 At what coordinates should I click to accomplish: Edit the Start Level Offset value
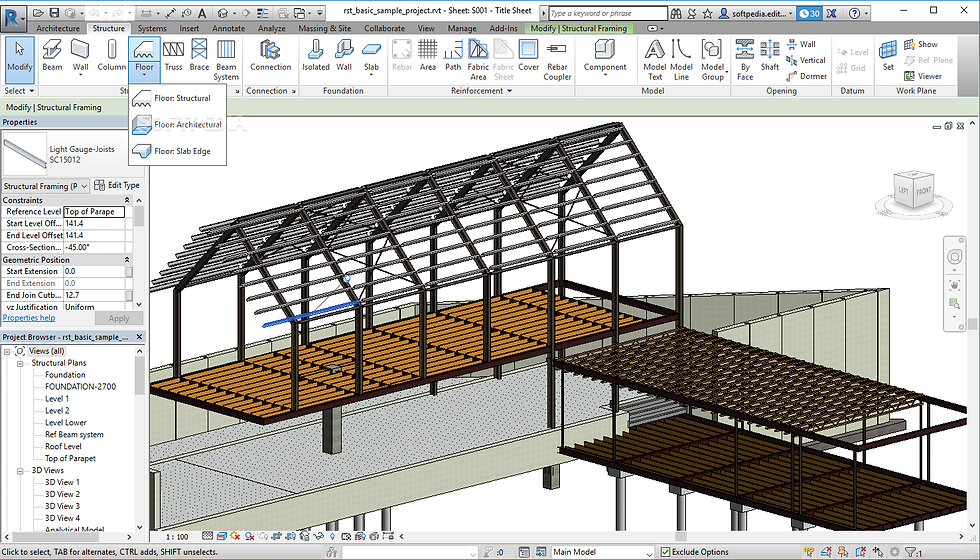(94, 224)
